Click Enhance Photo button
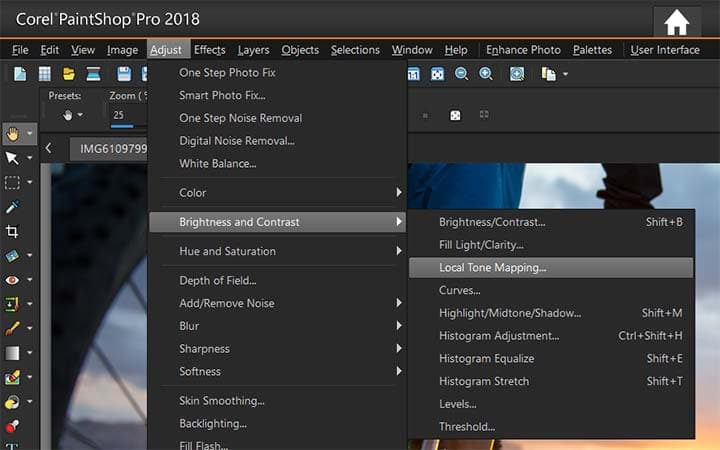This screenshot has width=720, height=450. (523, 50)
